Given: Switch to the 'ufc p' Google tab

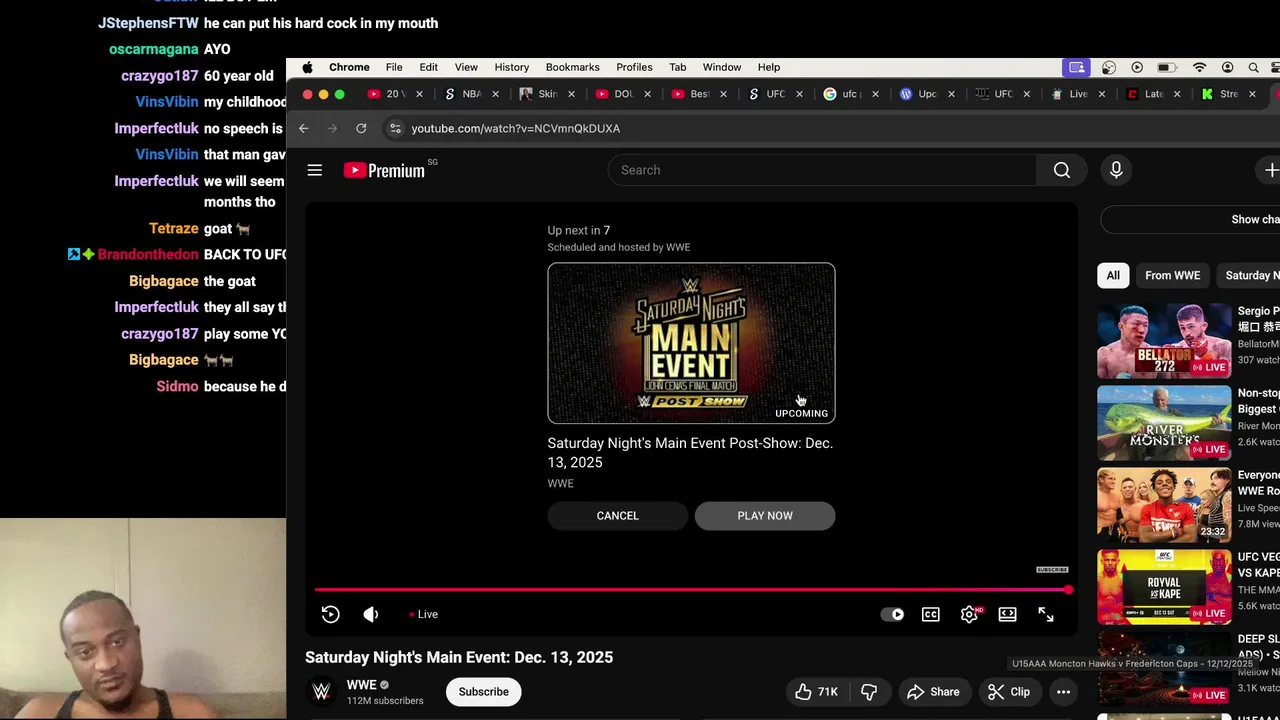Looking at the screenshot, I should [848, 94].
